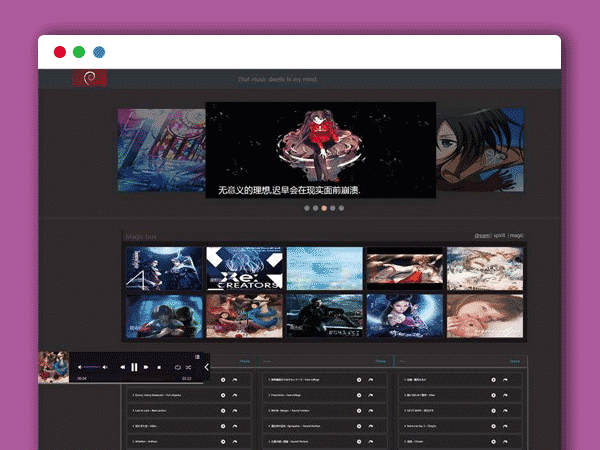The height and width of the screenshot is (450, 600).
Task: Click the add icon on first middle-list song
Action: [x=359, y=380]
